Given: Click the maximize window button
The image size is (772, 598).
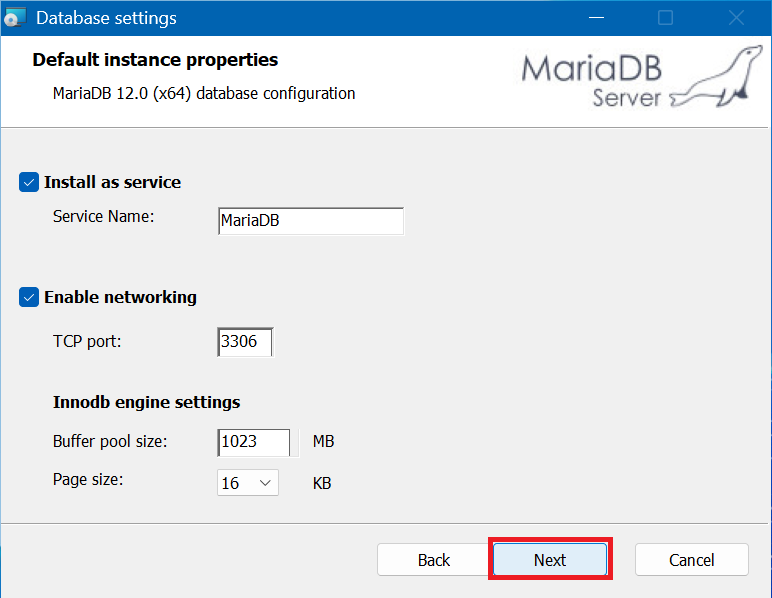Looking at the screenshot, I should (665, 18).
